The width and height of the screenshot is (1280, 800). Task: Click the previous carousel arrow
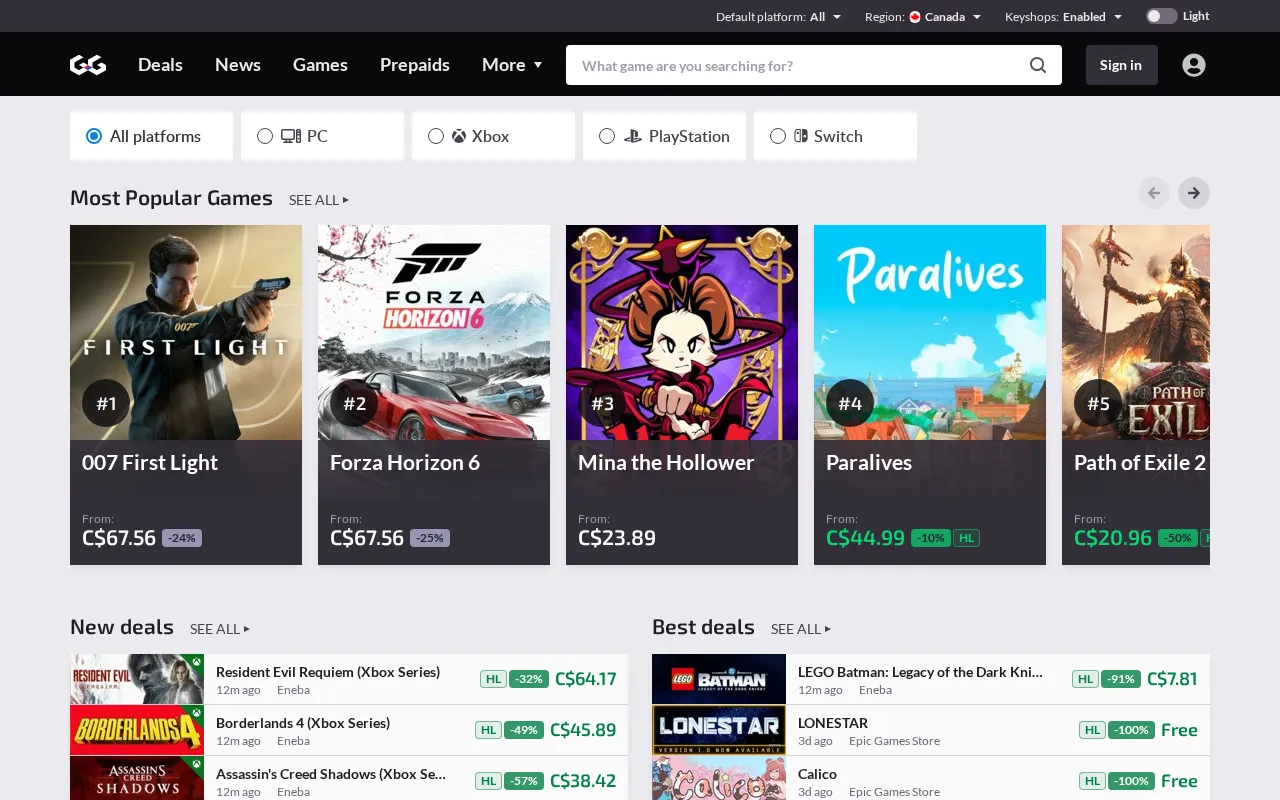1154,193
